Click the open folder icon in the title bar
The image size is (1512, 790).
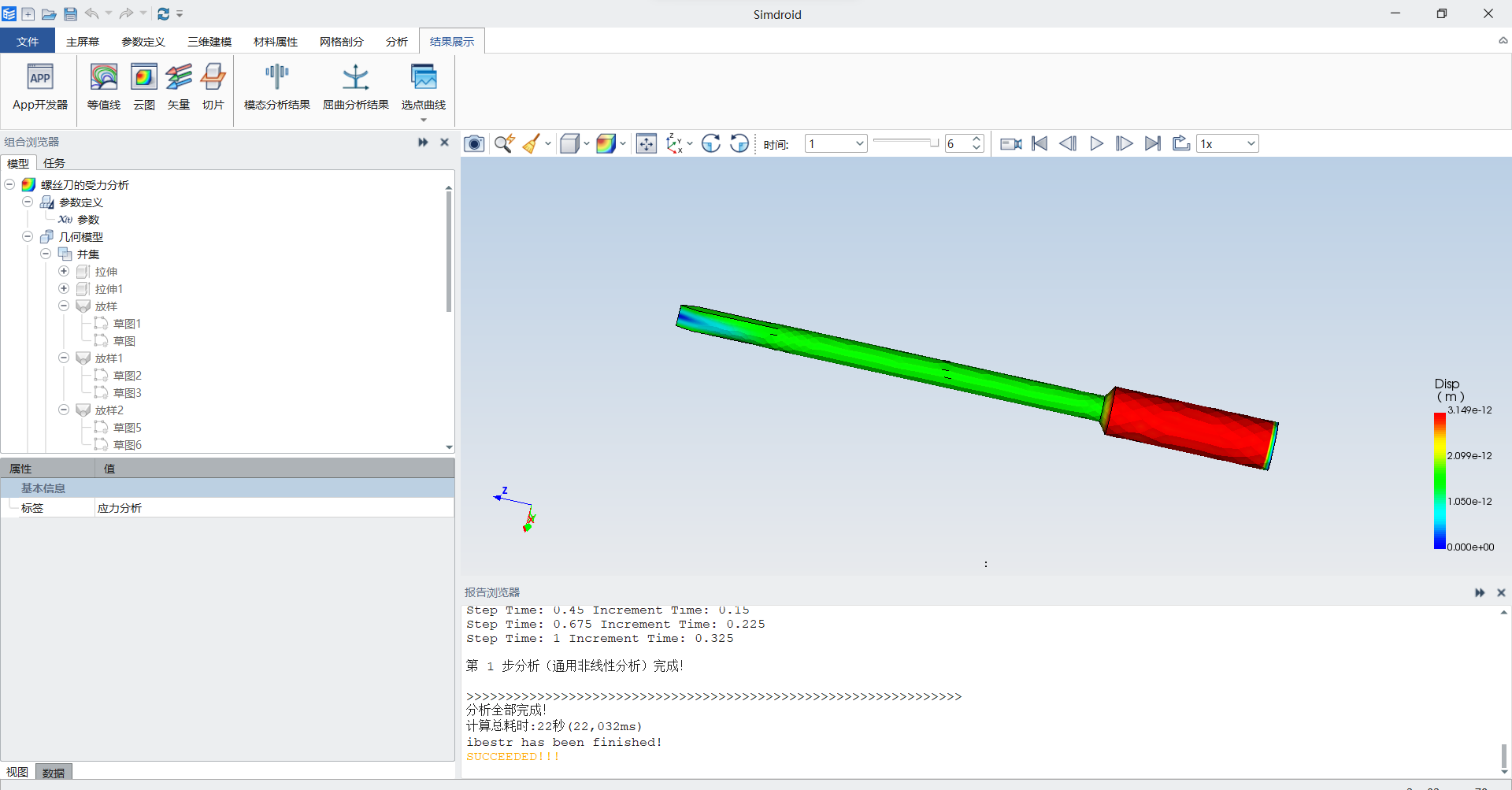(49, 13)
